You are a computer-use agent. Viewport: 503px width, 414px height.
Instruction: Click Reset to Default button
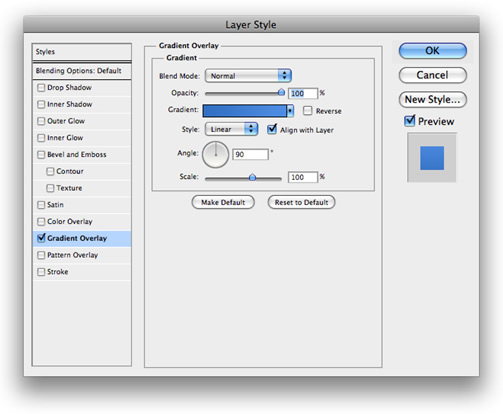click(x=301, y=202)
